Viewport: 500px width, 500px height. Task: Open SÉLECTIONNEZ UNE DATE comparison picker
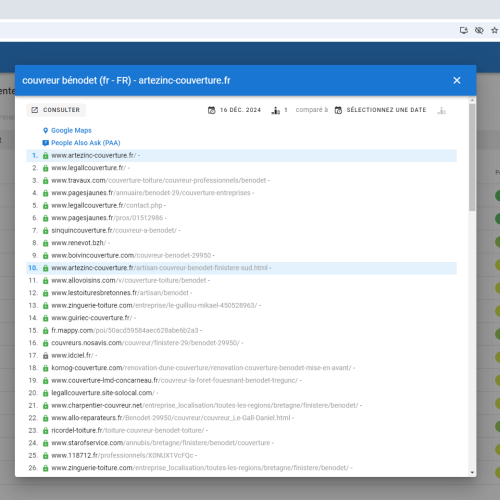[x=380, y=110]
